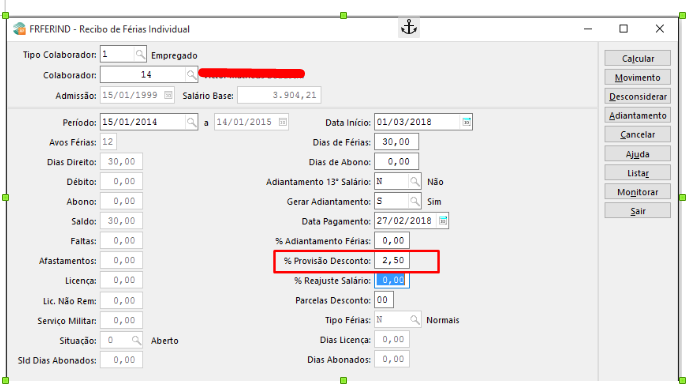Click the Salário Base value 3.904,21
This screenshot has width=688, height=390.
coord(279,95)
